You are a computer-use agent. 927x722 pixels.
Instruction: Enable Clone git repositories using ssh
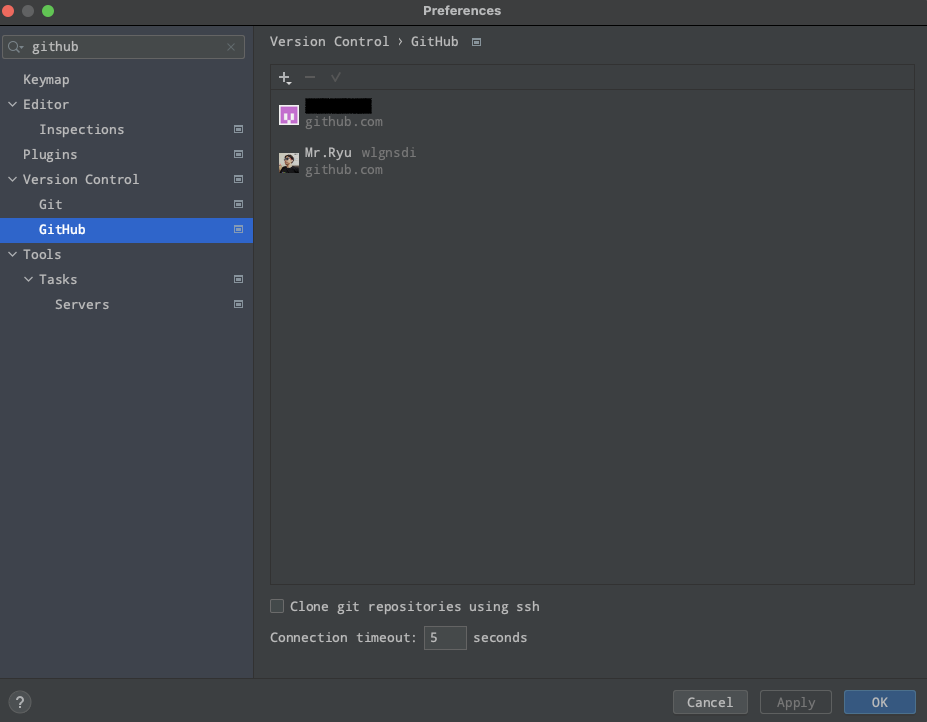277,606
